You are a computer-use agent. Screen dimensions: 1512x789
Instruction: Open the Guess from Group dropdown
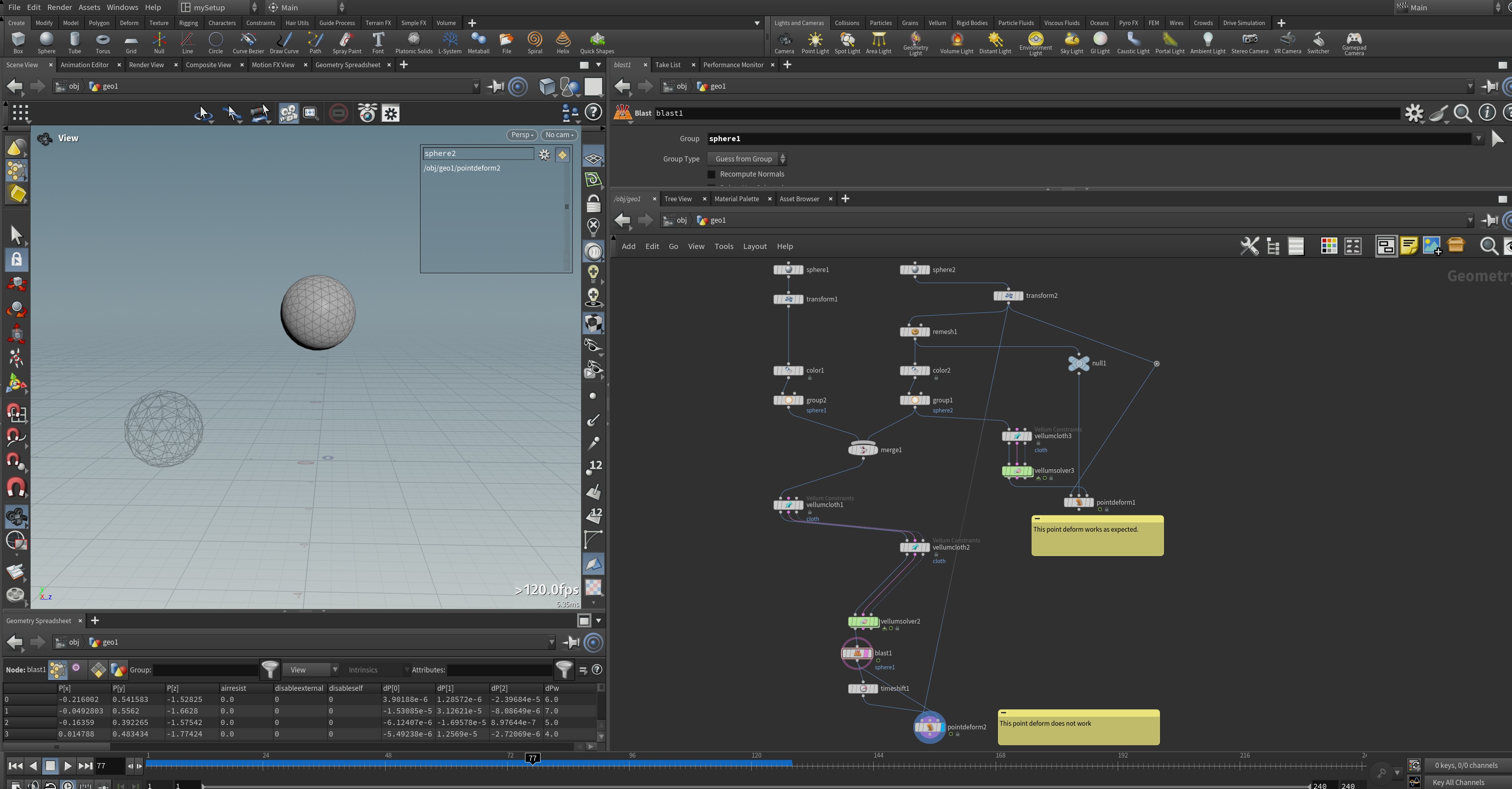[x=746, y=159]
